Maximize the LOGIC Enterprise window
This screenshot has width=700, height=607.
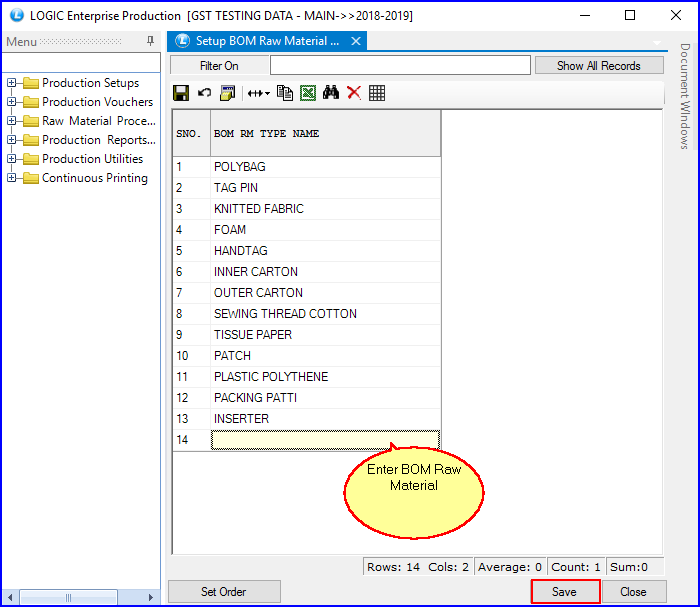point(630,15)
